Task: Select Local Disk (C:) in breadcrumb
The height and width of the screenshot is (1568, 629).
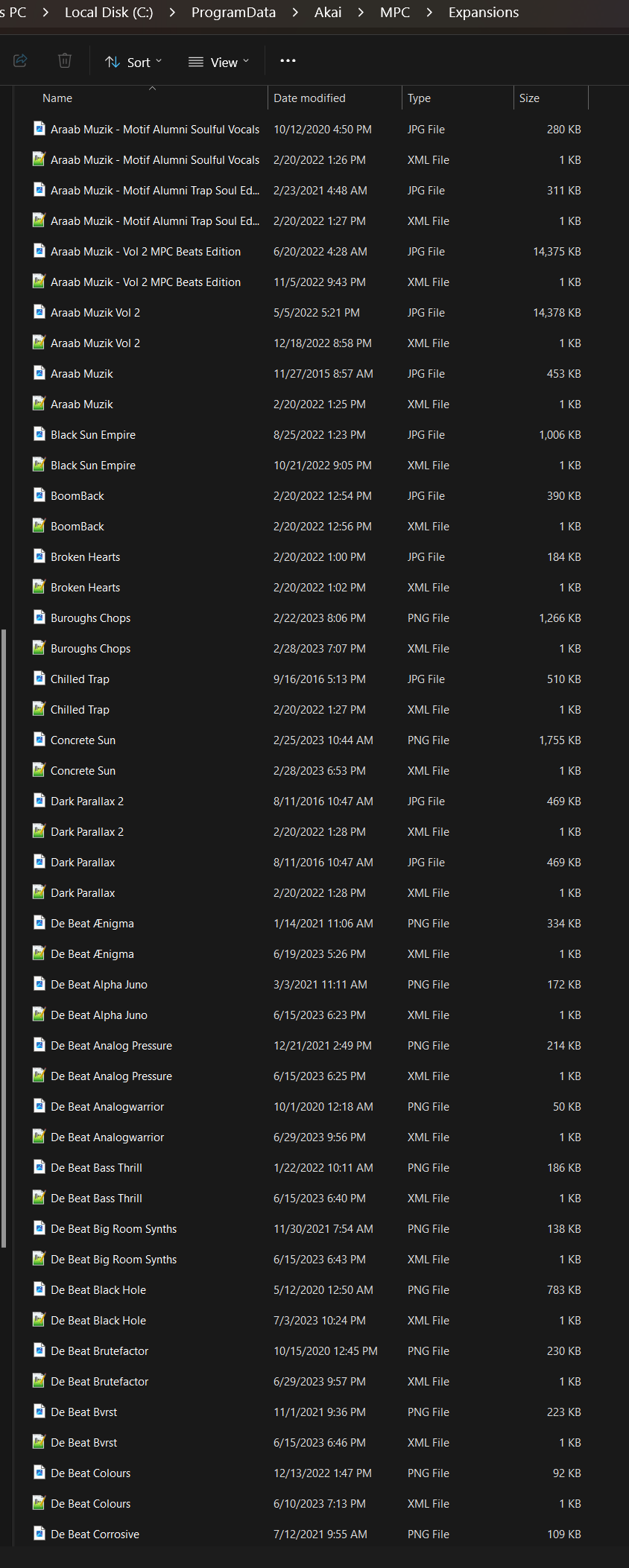Action: [x=109, y=13]
